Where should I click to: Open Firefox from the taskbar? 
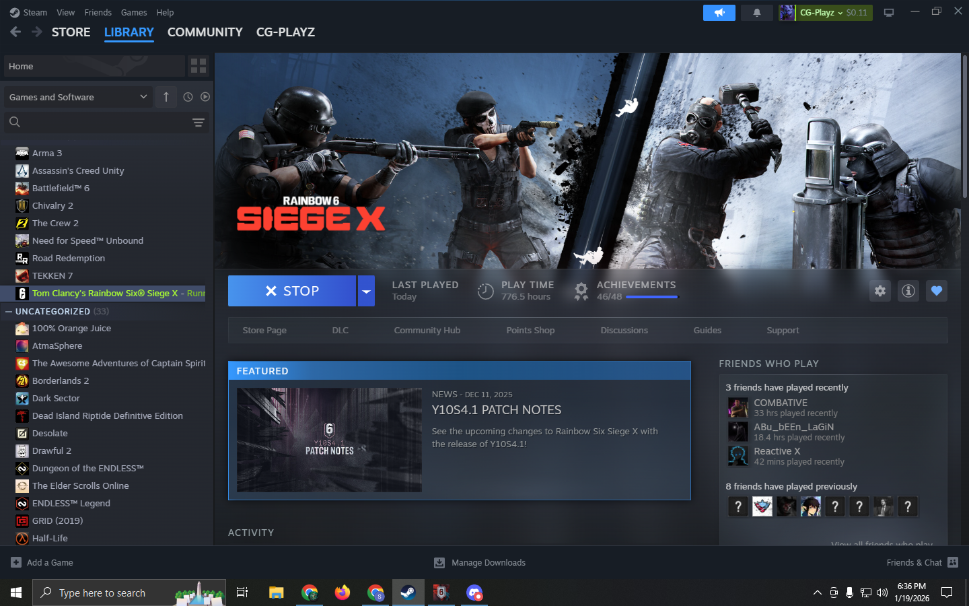coord(342,592)
